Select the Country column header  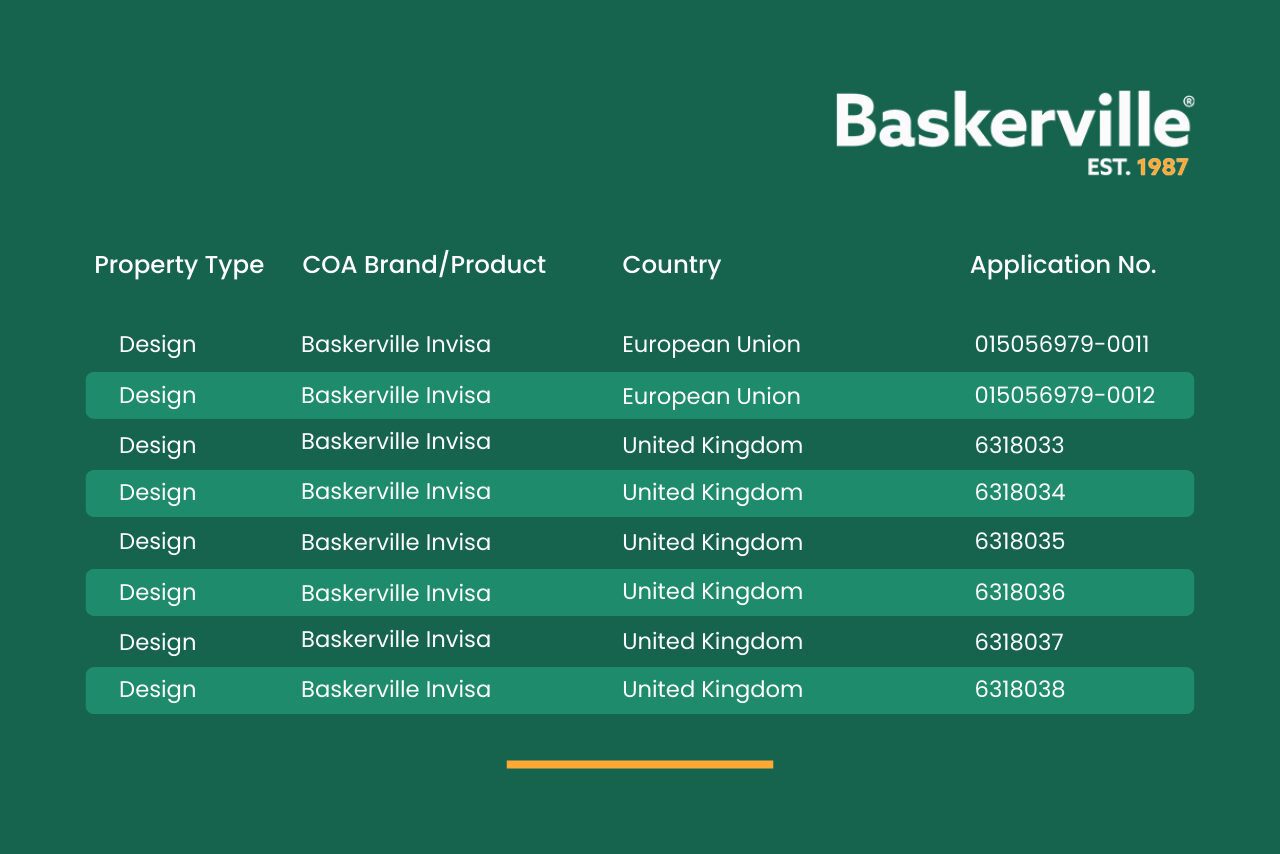[671, 265]
